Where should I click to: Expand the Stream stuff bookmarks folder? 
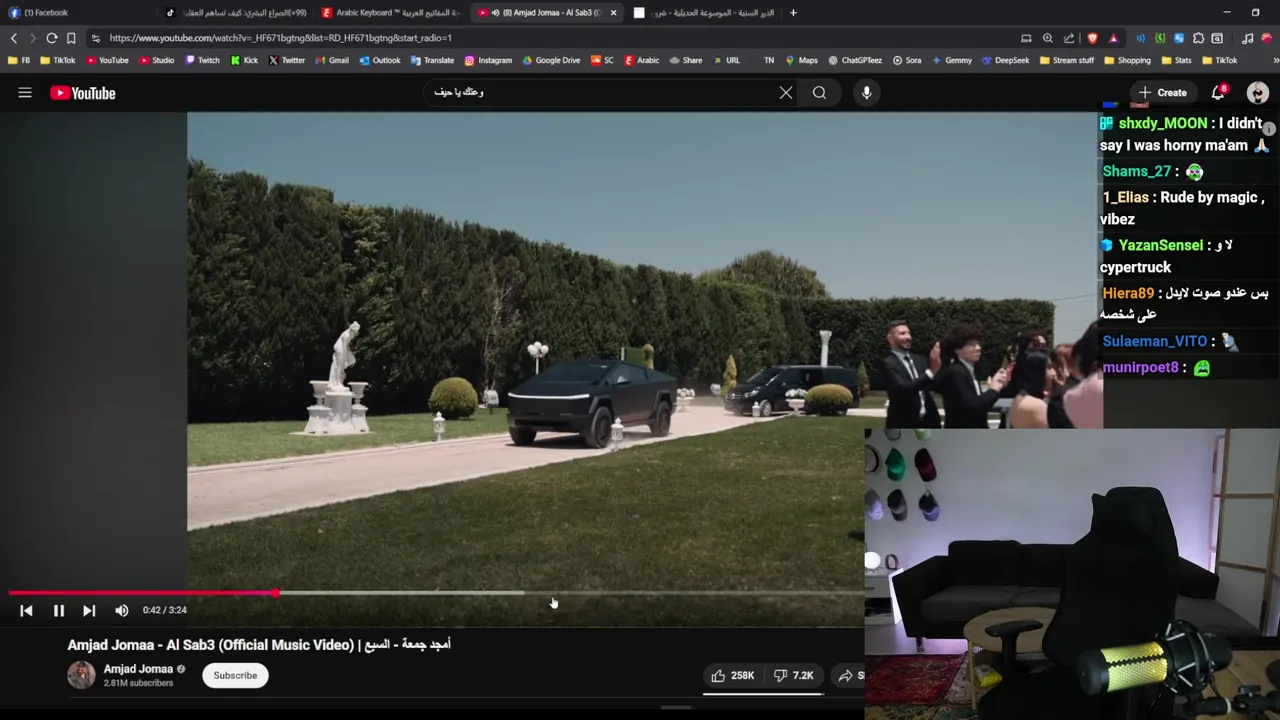[x=1066, y=60]
